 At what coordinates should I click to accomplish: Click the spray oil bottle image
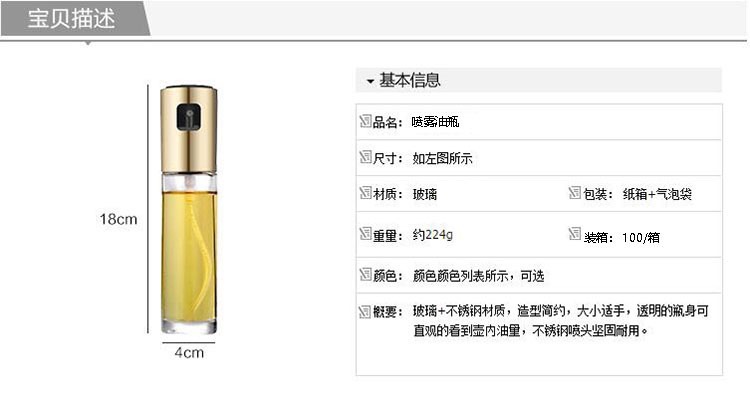(189, 210)
